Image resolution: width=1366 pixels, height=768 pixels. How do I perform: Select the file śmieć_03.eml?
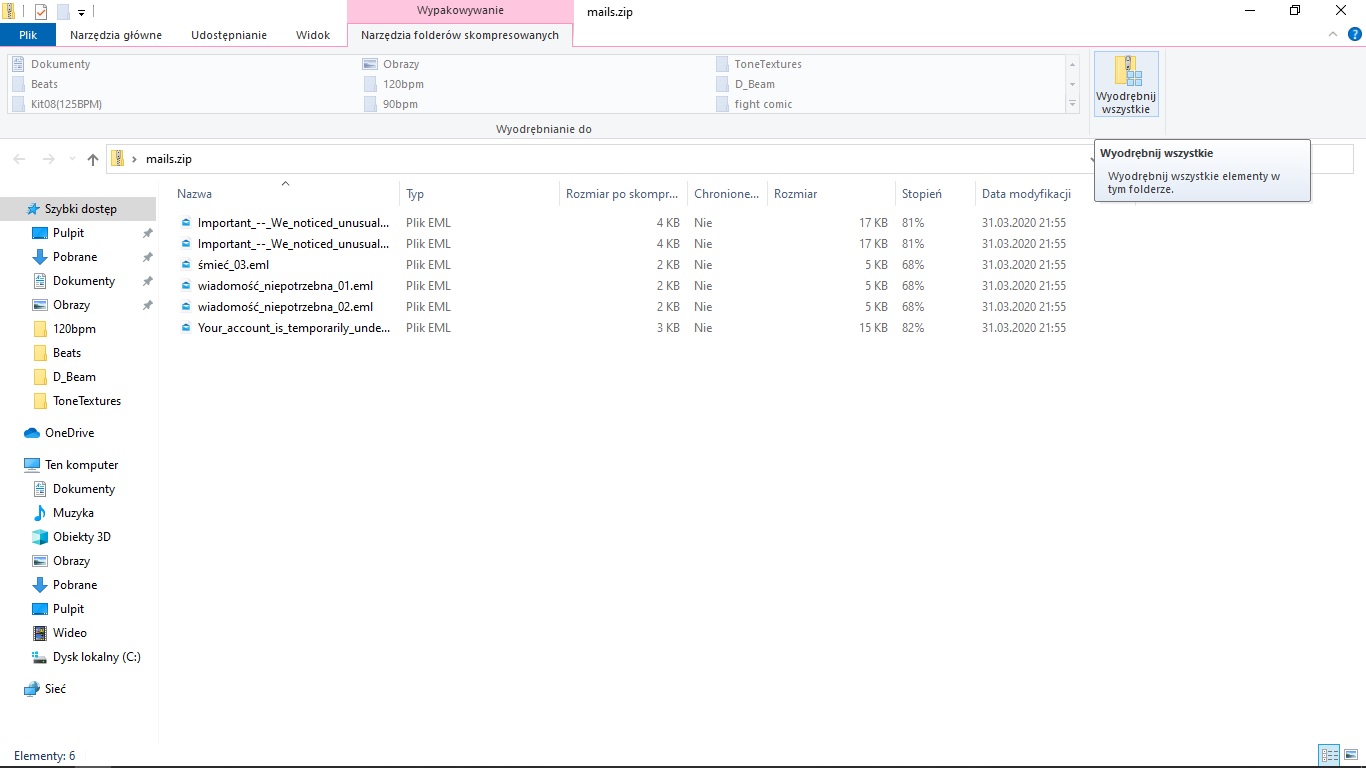click(x=233, y=265)
